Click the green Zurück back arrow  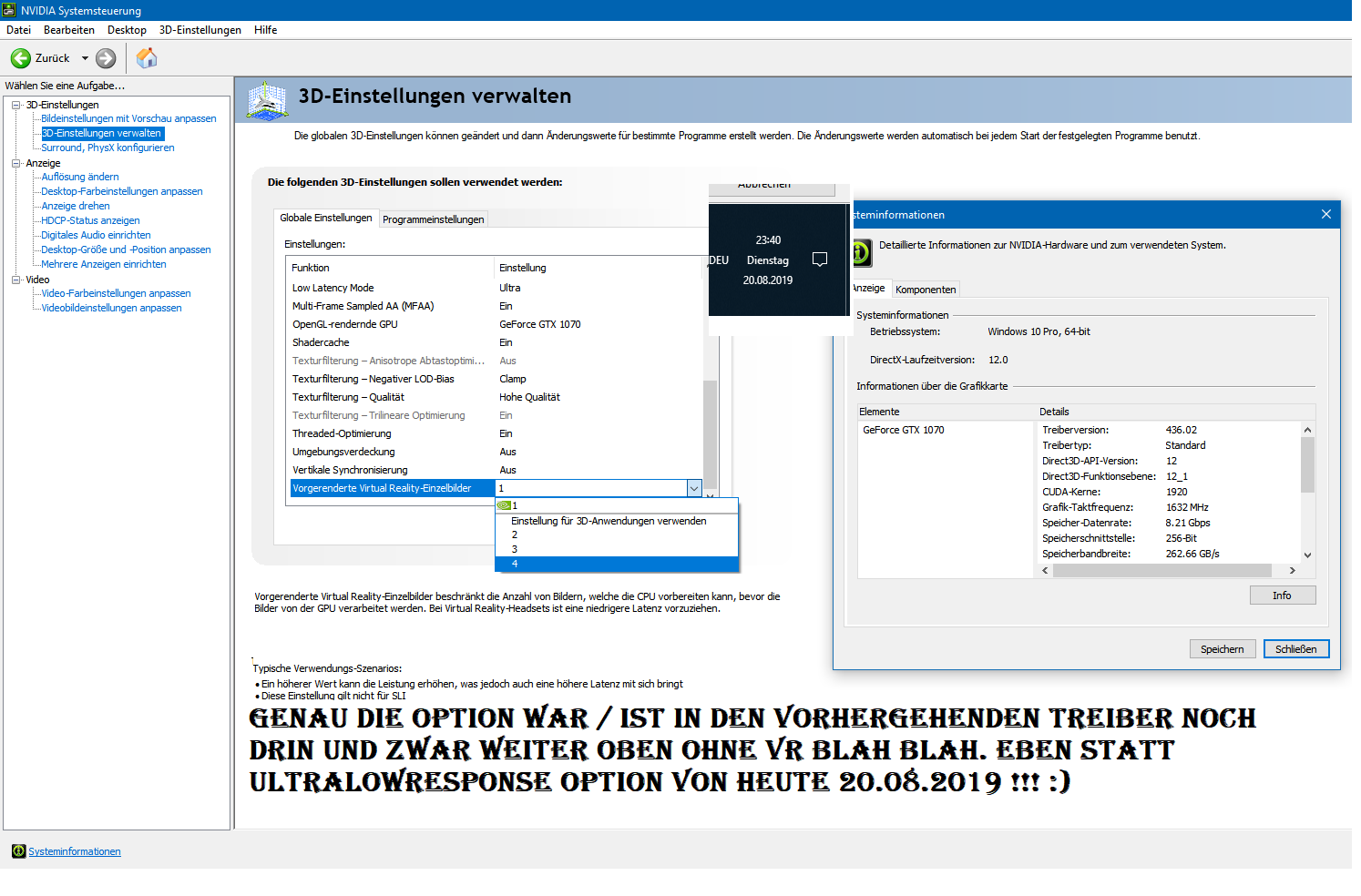[x=20, y=58]
